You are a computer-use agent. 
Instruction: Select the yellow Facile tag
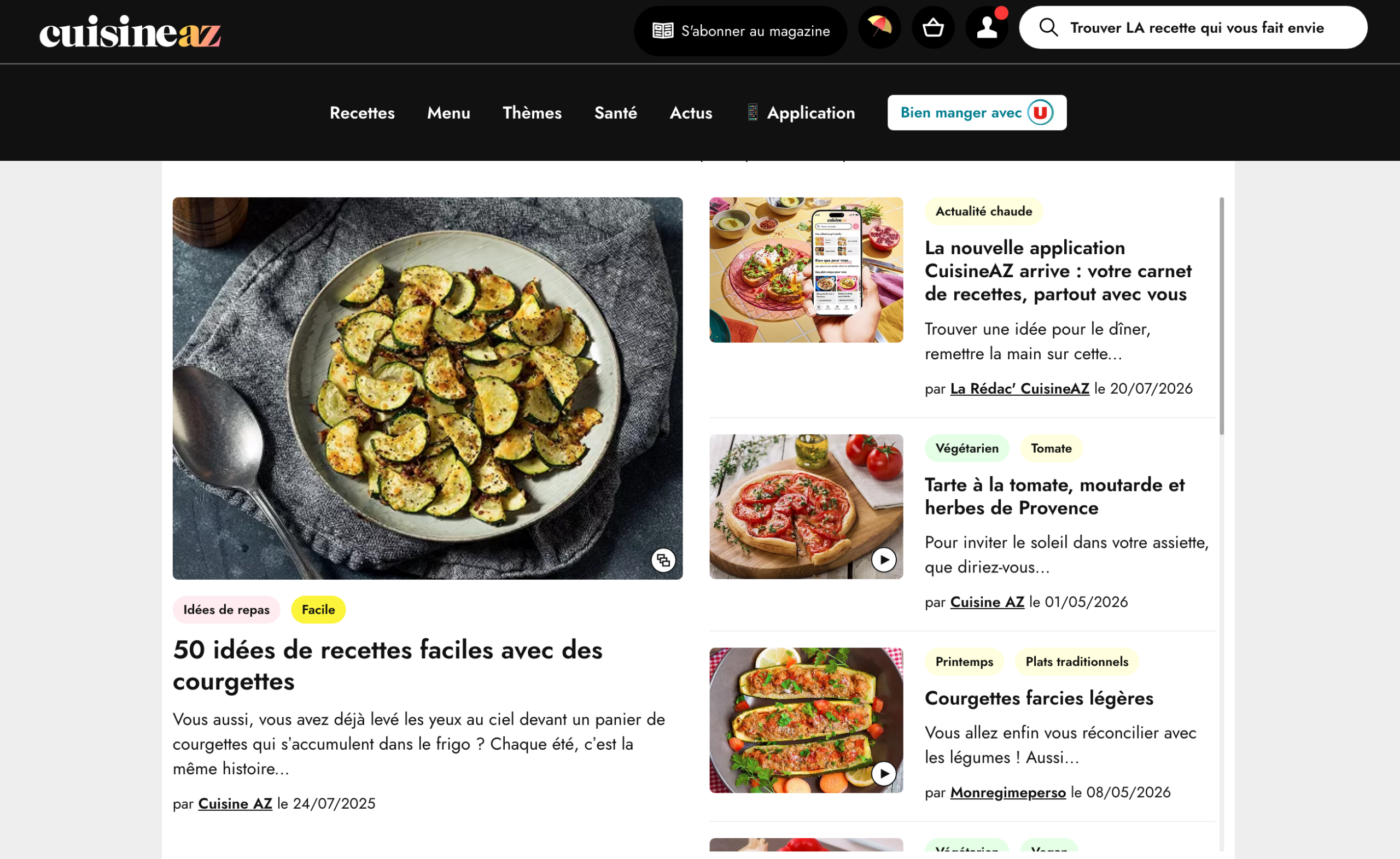point(318,610)
